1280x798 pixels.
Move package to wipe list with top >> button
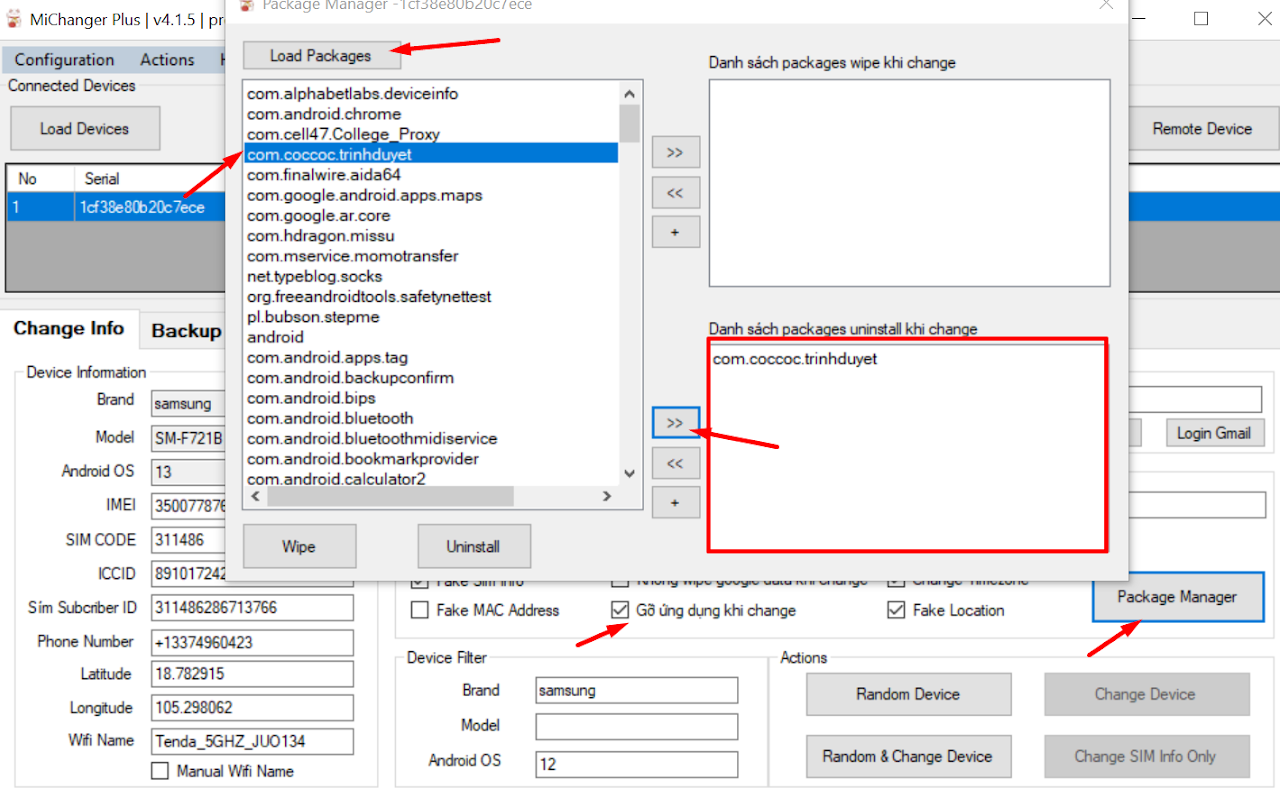(675, 153)
